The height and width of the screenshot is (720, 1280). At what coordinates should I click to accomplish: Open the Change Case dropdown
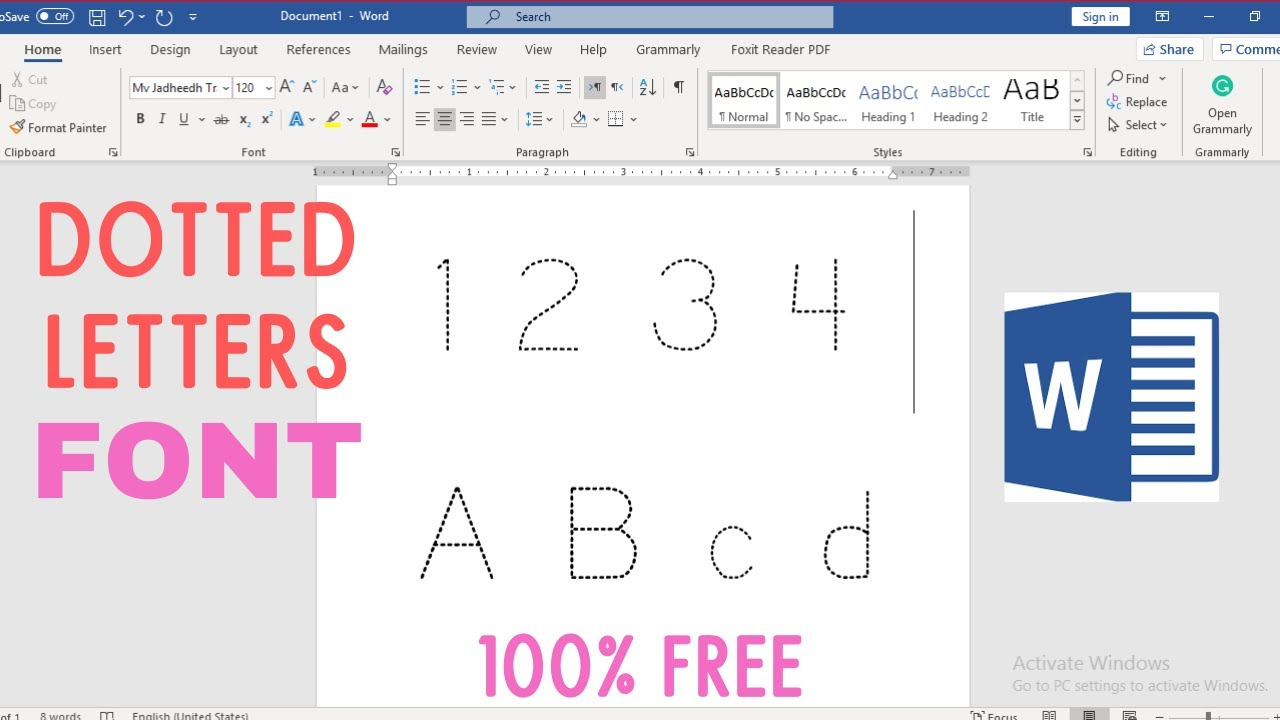(x=345, y=87)
